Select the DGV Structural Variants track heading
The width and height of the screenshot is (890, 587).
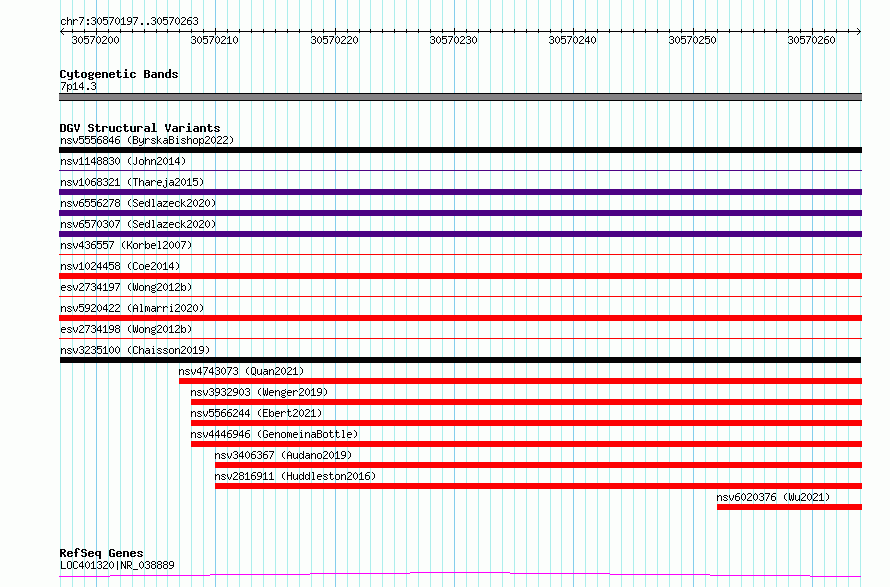coord(140,128)
